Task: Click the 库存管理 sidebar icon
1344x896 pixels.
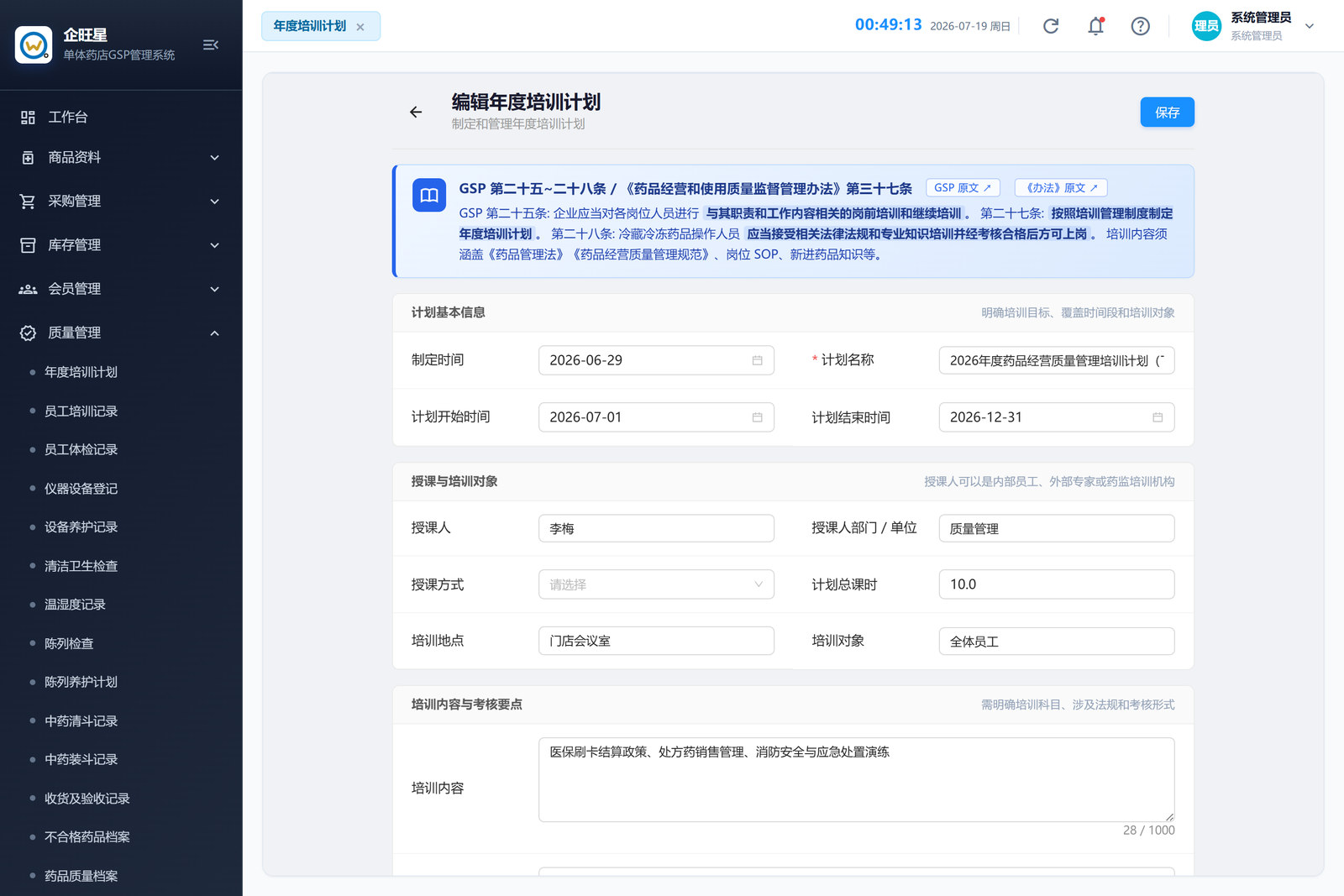Action: (28, 245)
